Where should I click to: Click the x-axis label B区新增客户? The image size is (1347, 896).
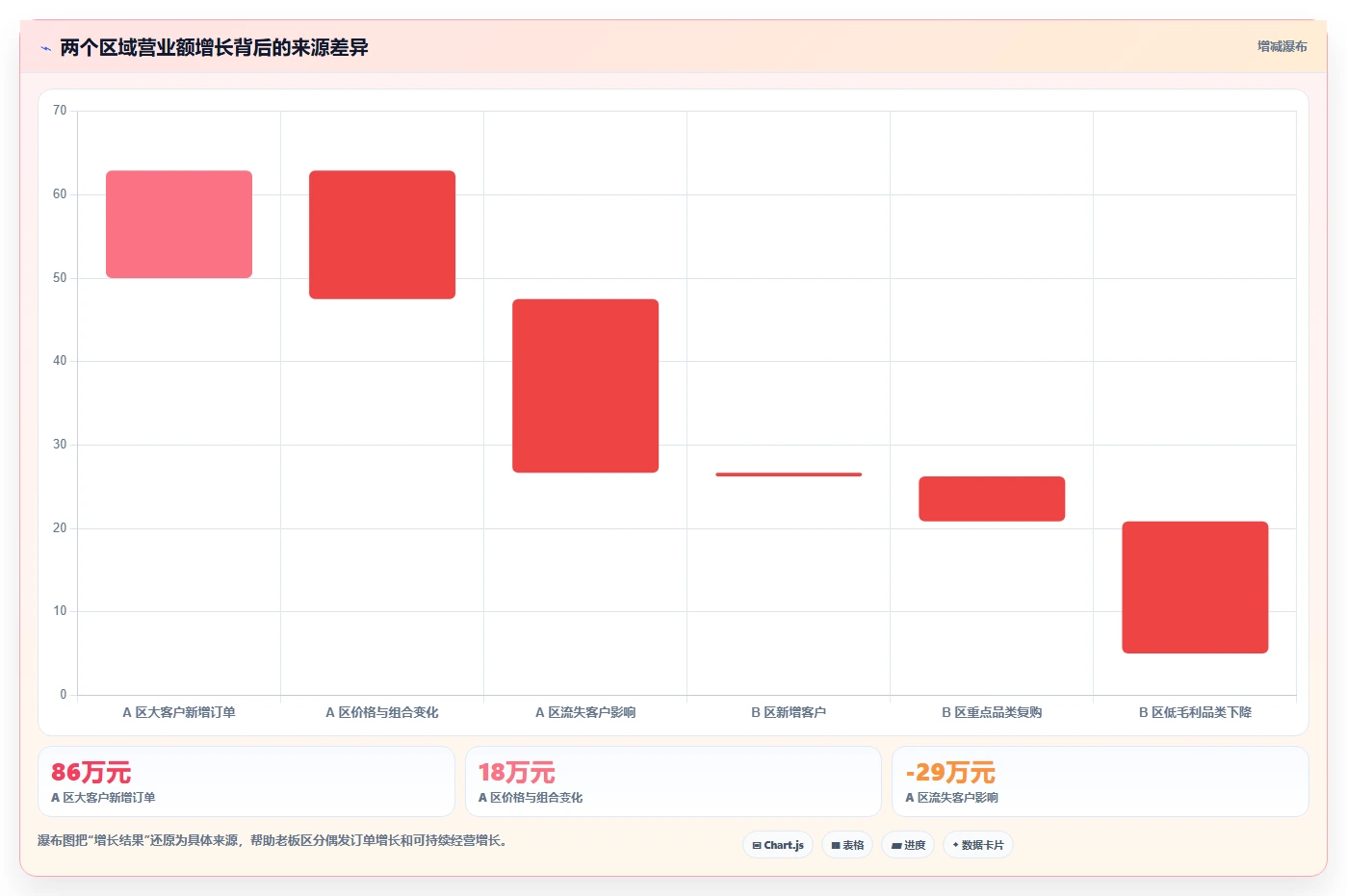click(x=789, y=712)
